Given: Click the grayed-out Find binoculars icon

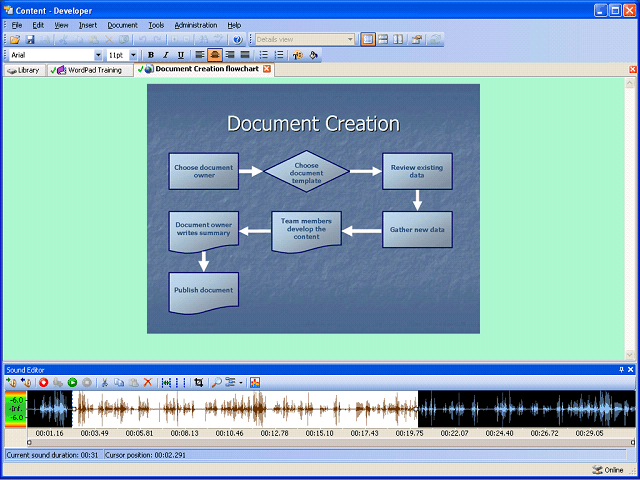Looking at the screenshot, I should pos(202,40).
